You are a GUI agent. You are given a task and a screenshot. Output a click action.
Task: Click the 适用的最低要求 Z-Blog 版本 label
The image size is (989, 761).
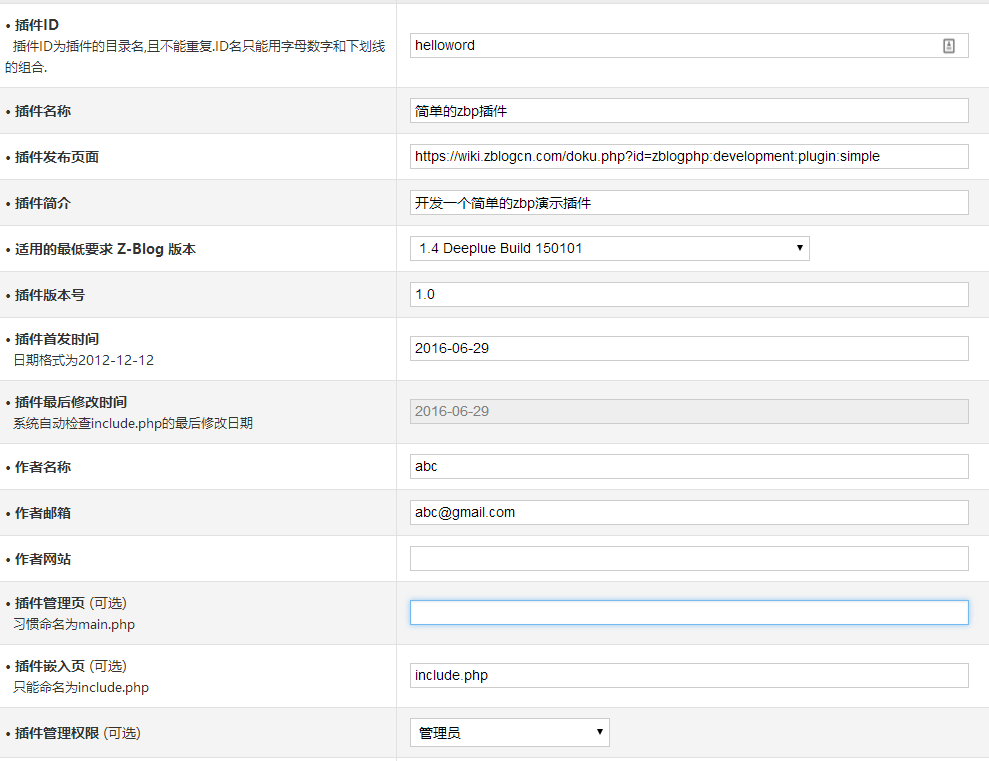(105, 249)
